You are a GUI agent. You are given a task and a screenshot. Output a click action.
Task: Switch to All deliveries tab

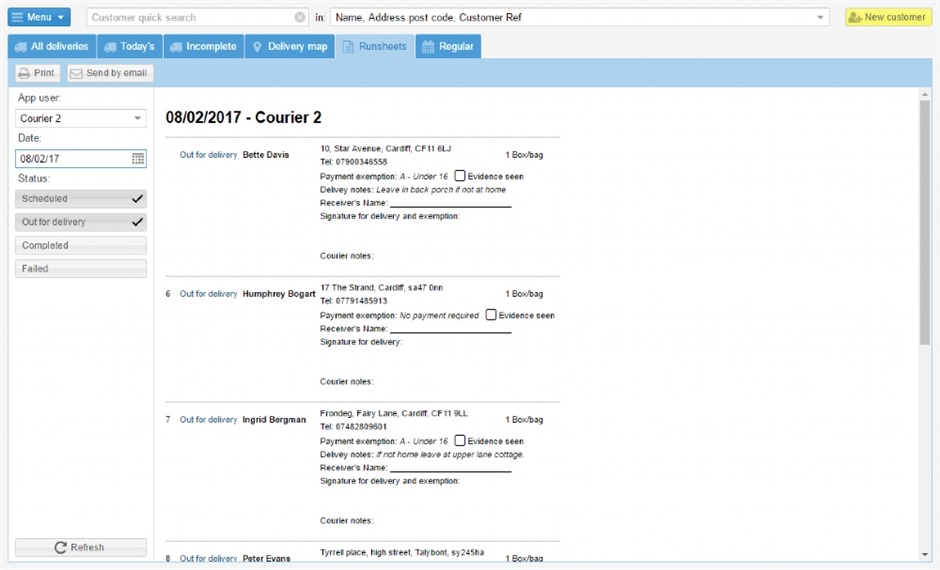pos(52,46)
